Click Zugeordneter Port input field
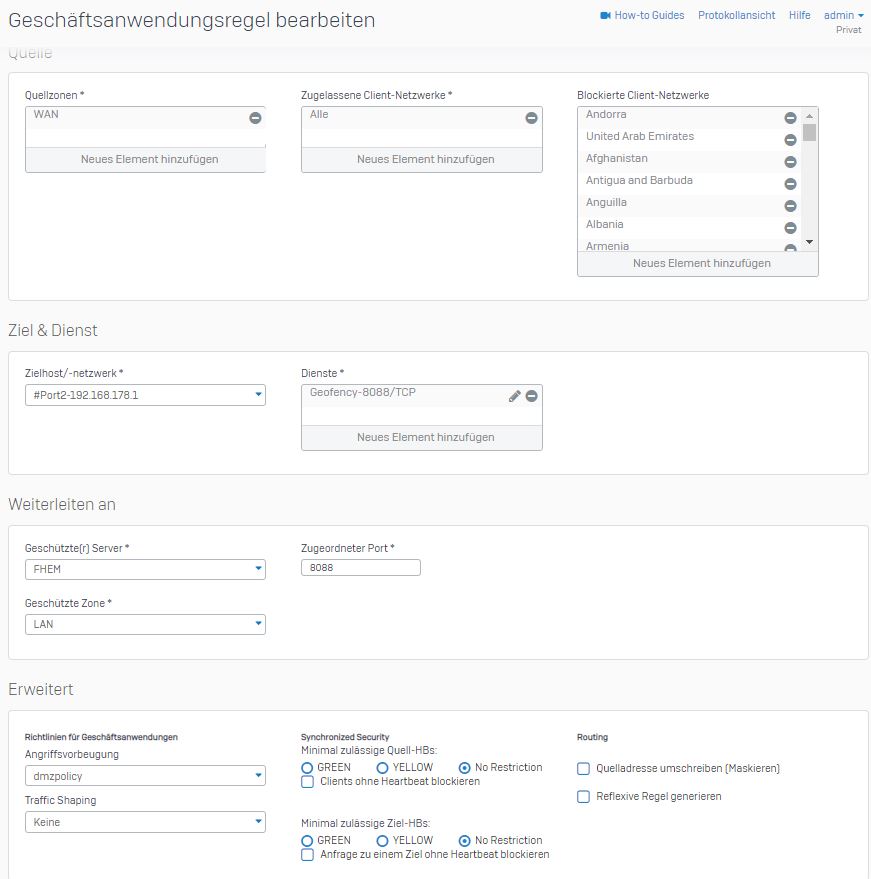Image resolution: width=871 pixels, height=879 pixels. pos(360,568)
